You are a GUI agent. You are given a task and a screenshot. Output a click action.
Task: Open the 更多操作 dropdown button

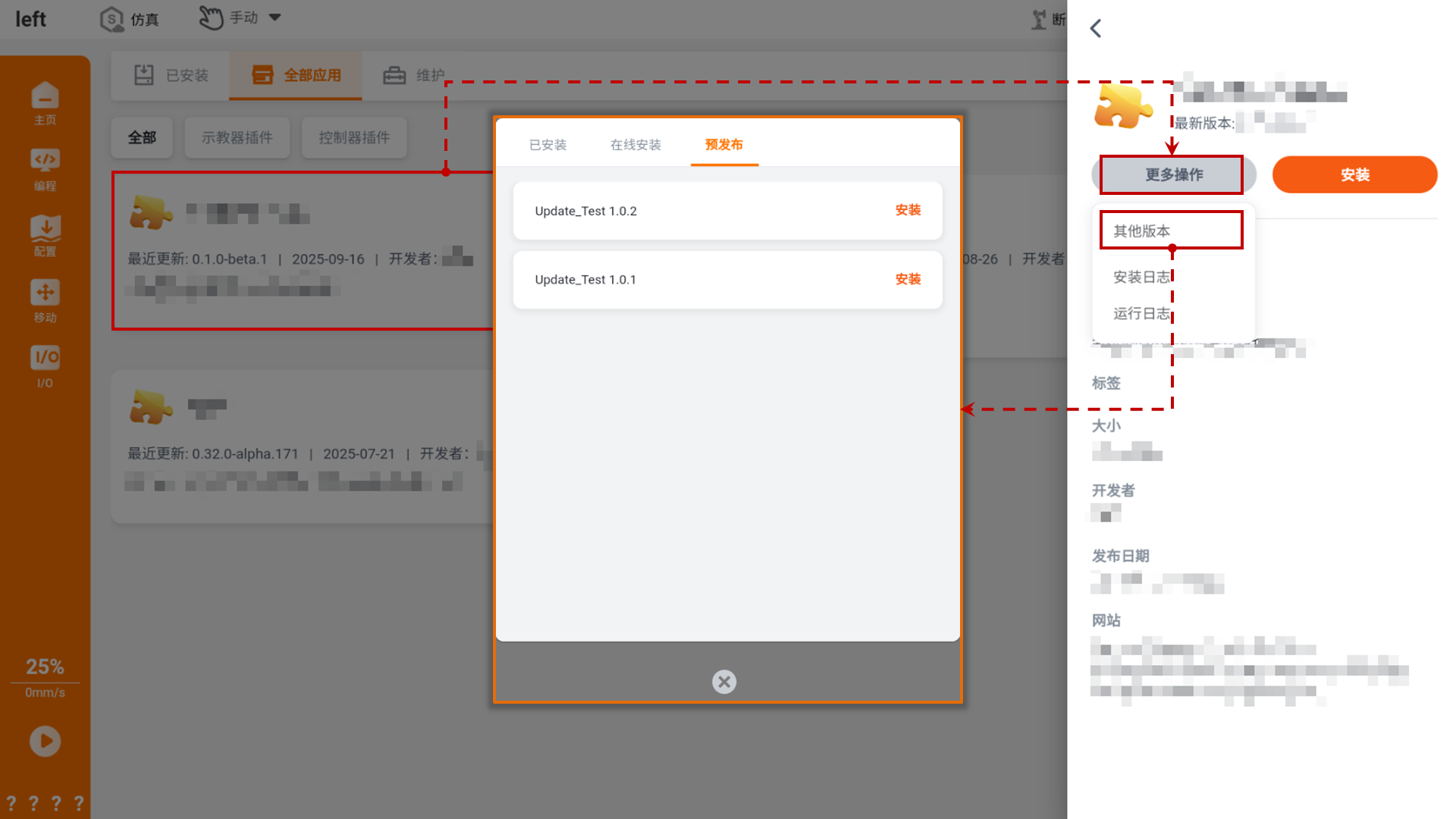coord(1173,175)
